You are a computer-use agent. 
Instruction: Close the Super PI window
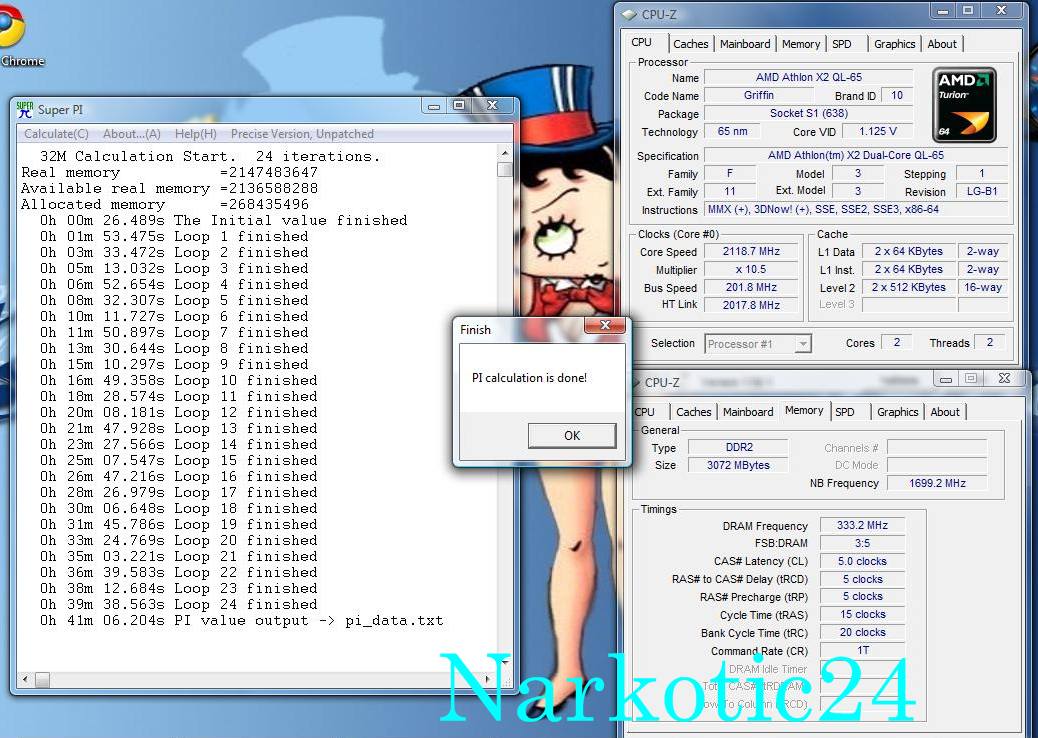pos(492,106)
